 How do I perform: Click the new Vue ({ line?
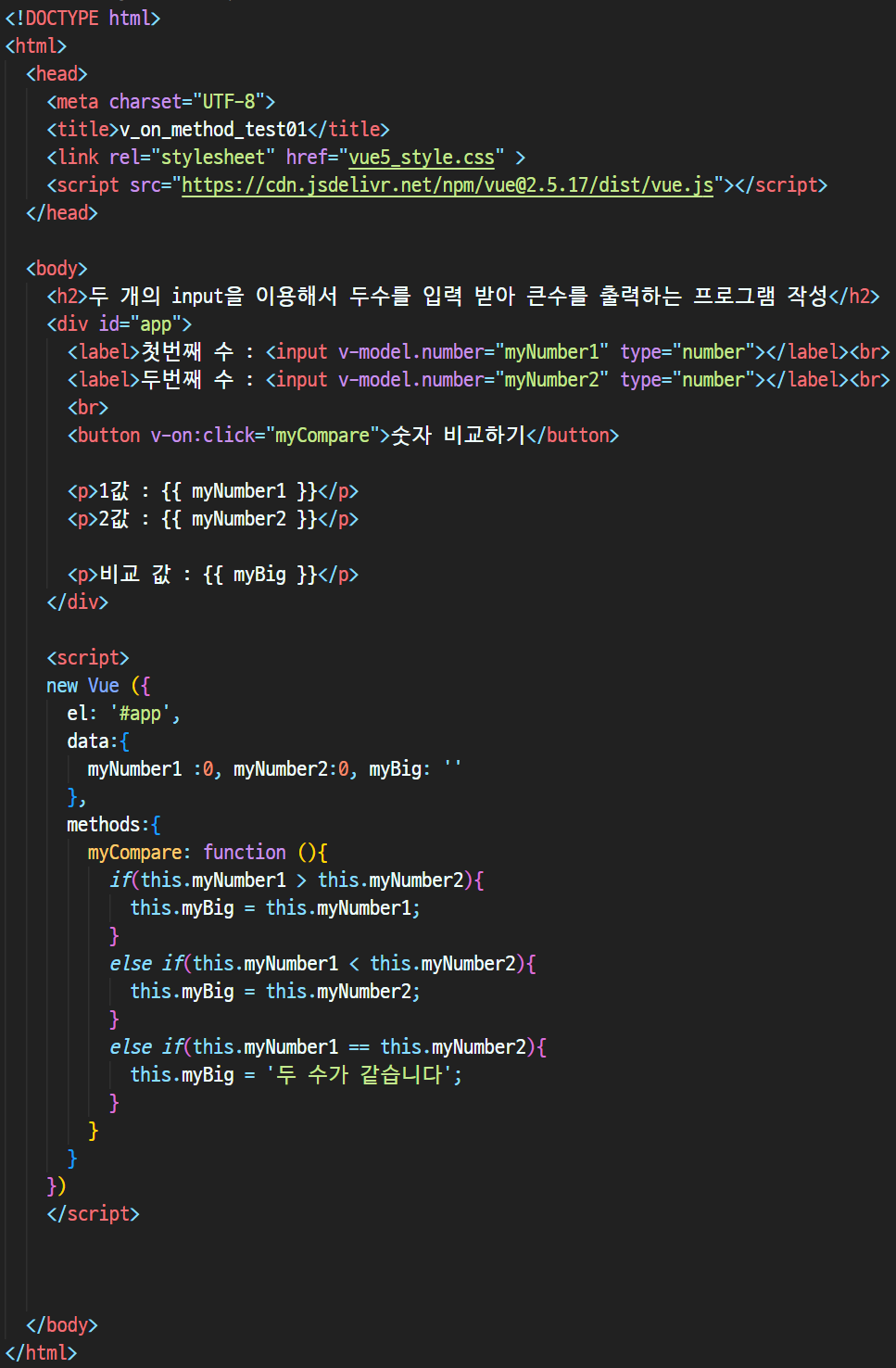click(98, 686)
